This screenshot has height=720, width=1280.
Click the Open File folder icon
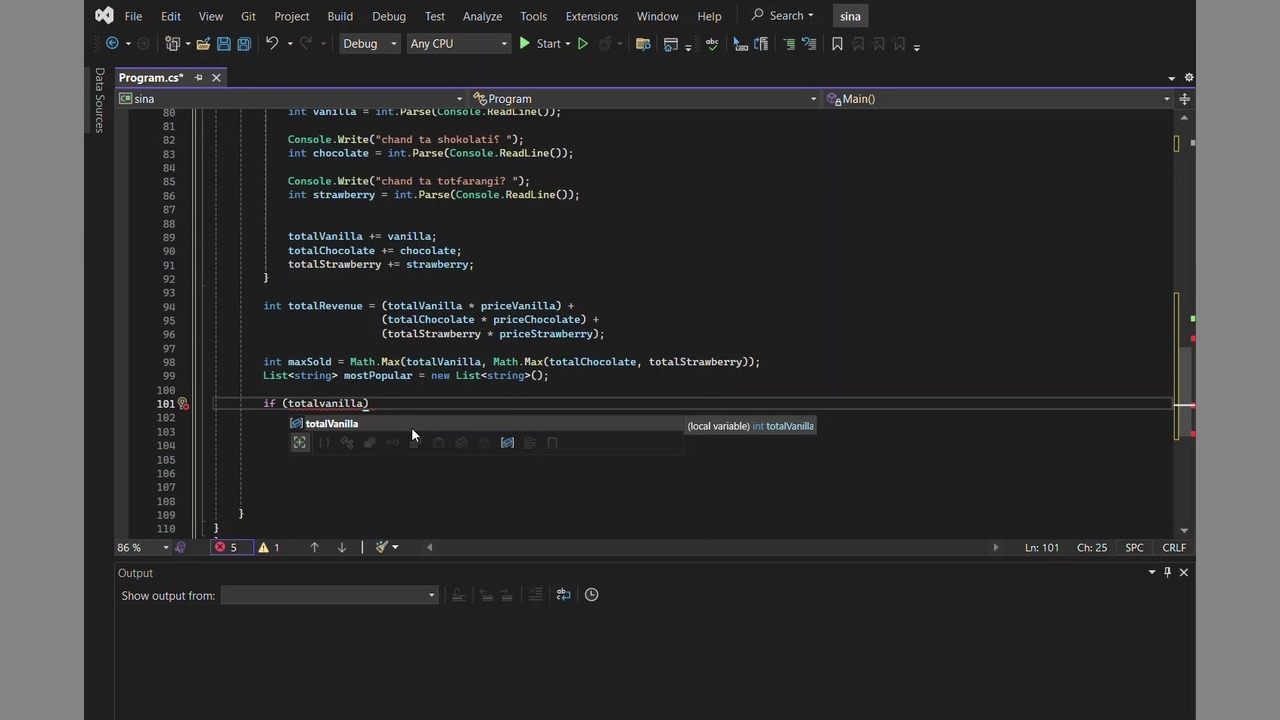pyautogui.click(x=203, y=44)
